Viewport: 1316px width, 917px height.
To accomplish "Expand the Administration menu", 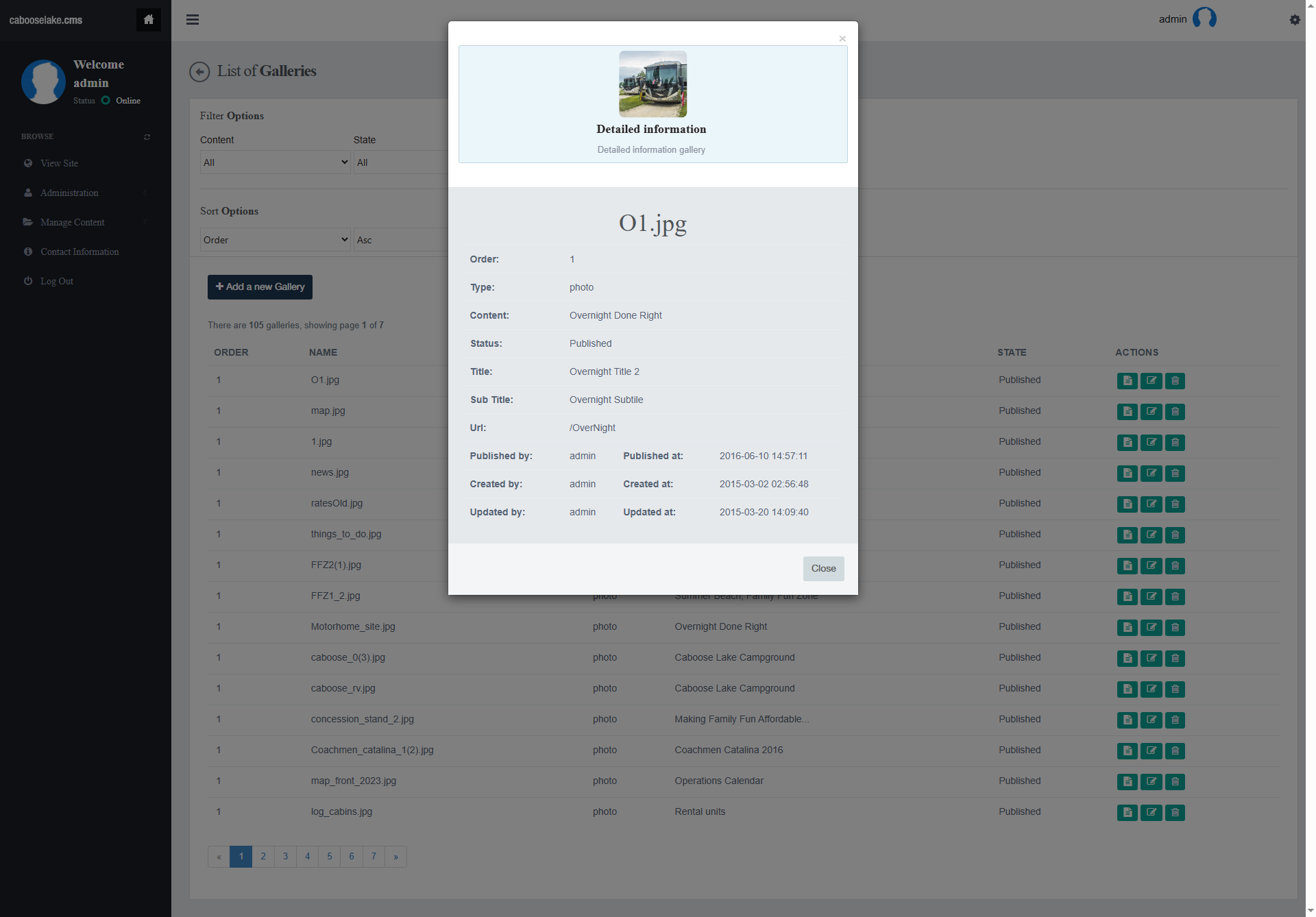I will 69,193.
